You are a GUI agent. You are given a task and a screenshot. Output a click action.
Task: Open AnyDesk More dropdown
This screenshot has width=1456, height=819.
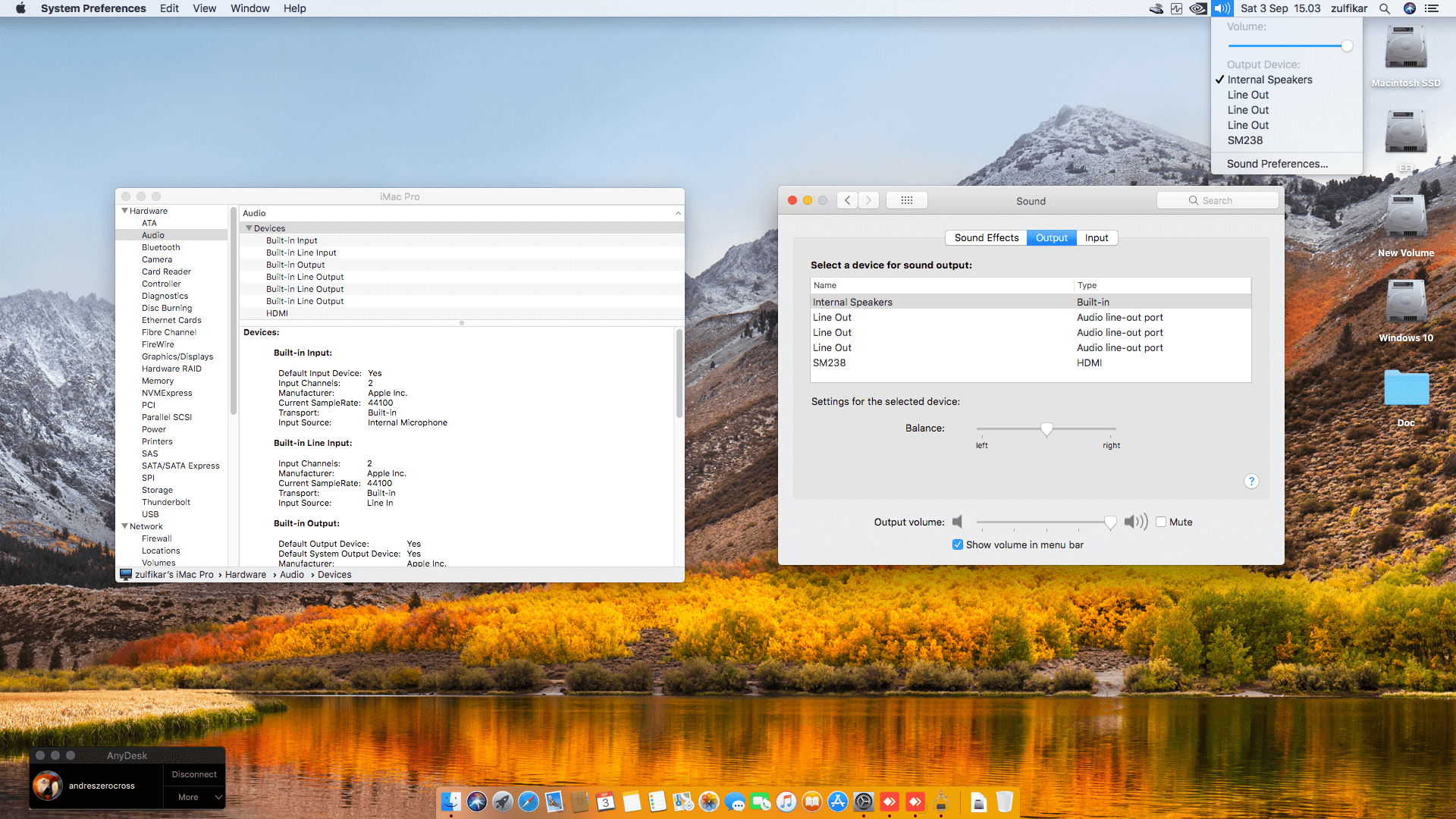pos(194,797)
